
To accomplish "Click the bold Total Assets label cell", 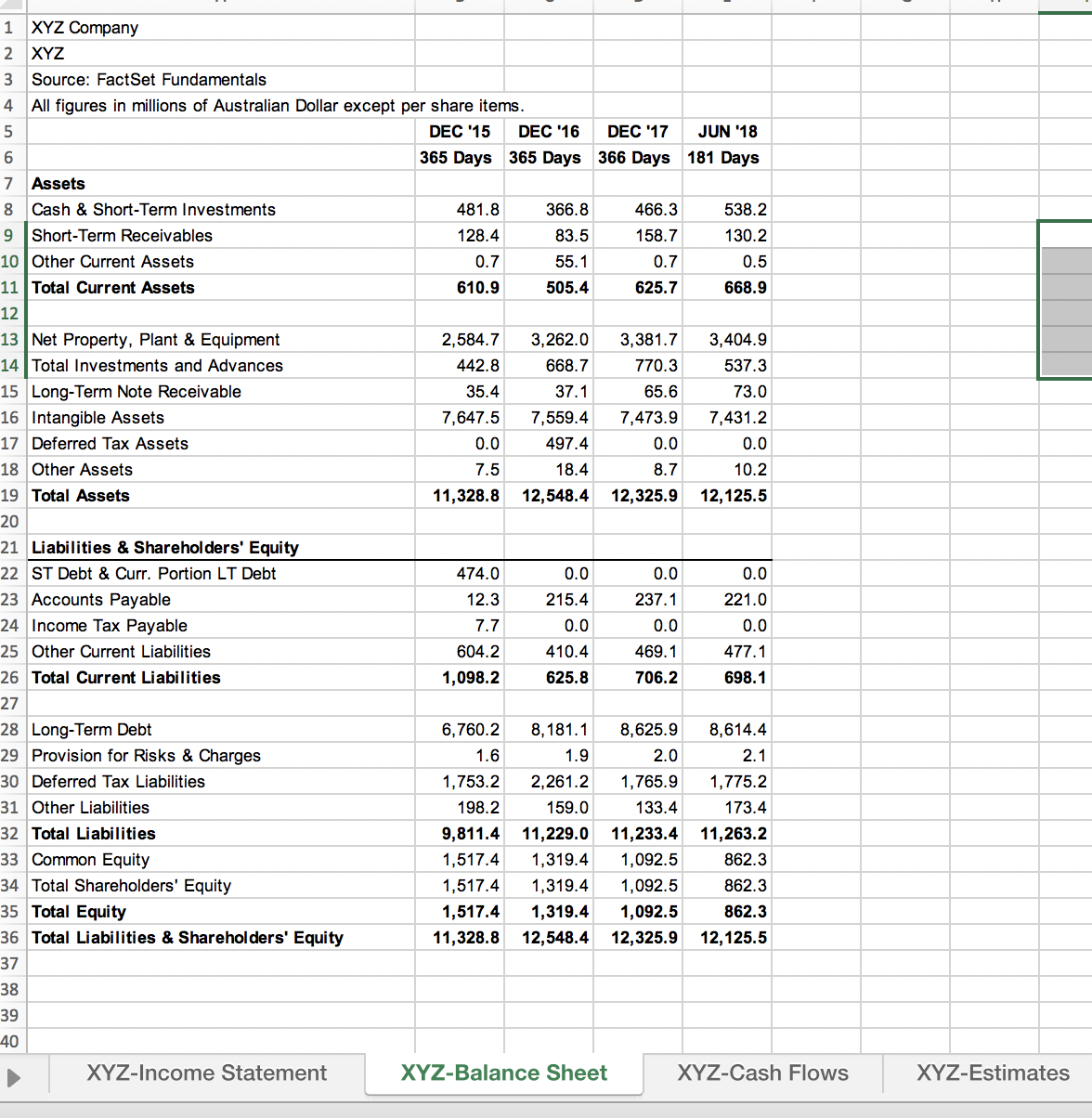I will 81,495.
